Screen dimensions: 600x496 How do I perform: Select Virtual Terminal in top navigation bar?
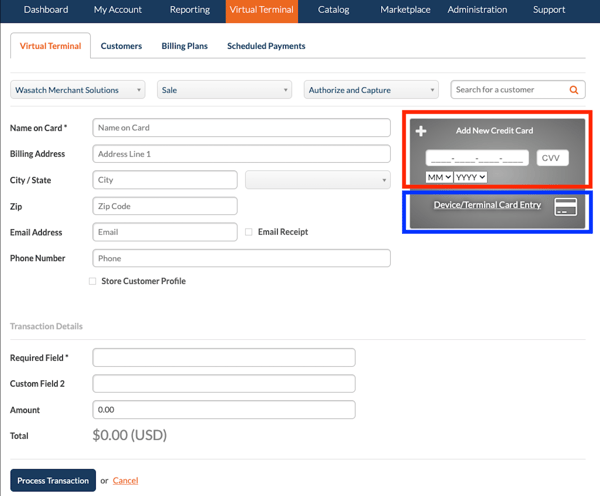point(262,11)
